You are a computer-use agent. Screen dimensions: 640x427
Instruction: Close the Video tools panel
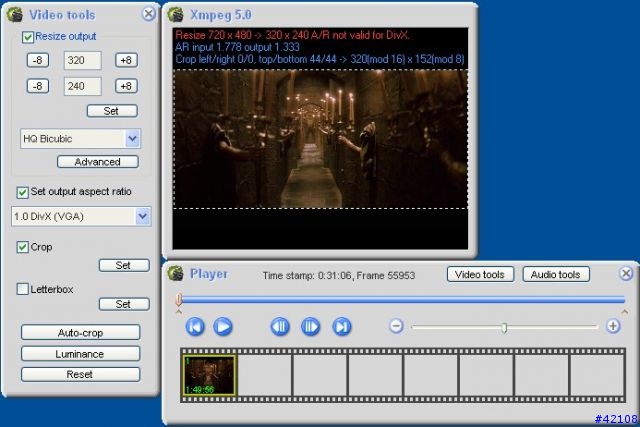149,14
